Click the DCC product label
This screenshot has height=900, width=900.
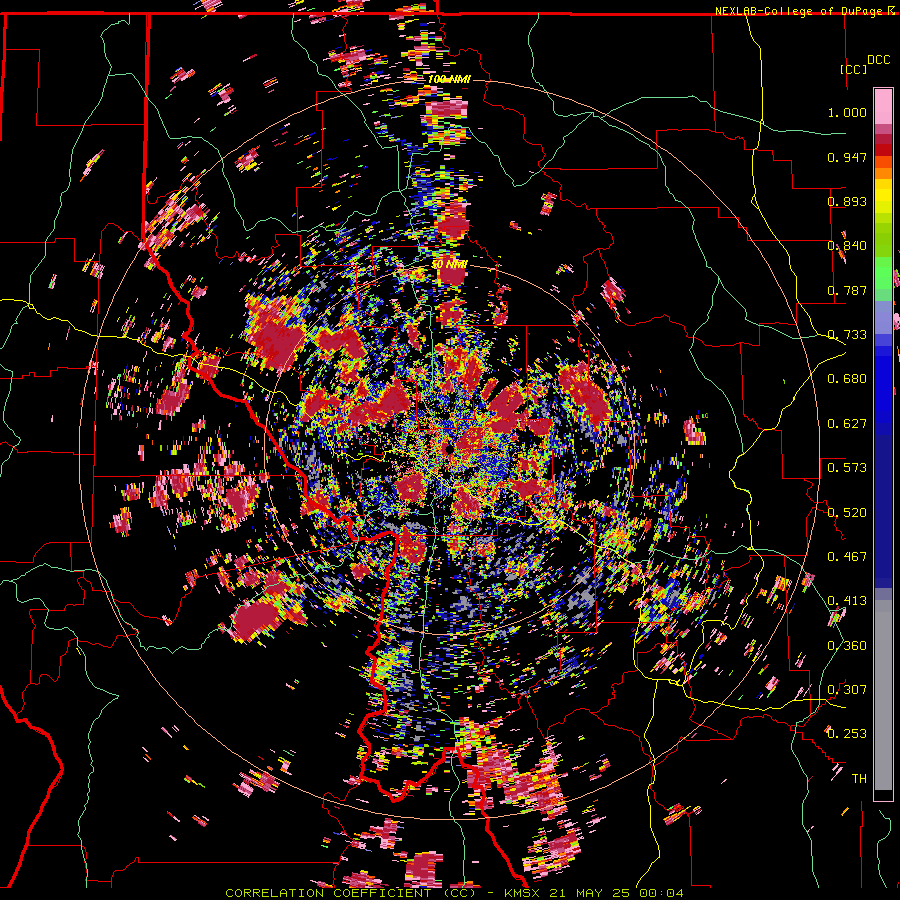click(879, 60)
